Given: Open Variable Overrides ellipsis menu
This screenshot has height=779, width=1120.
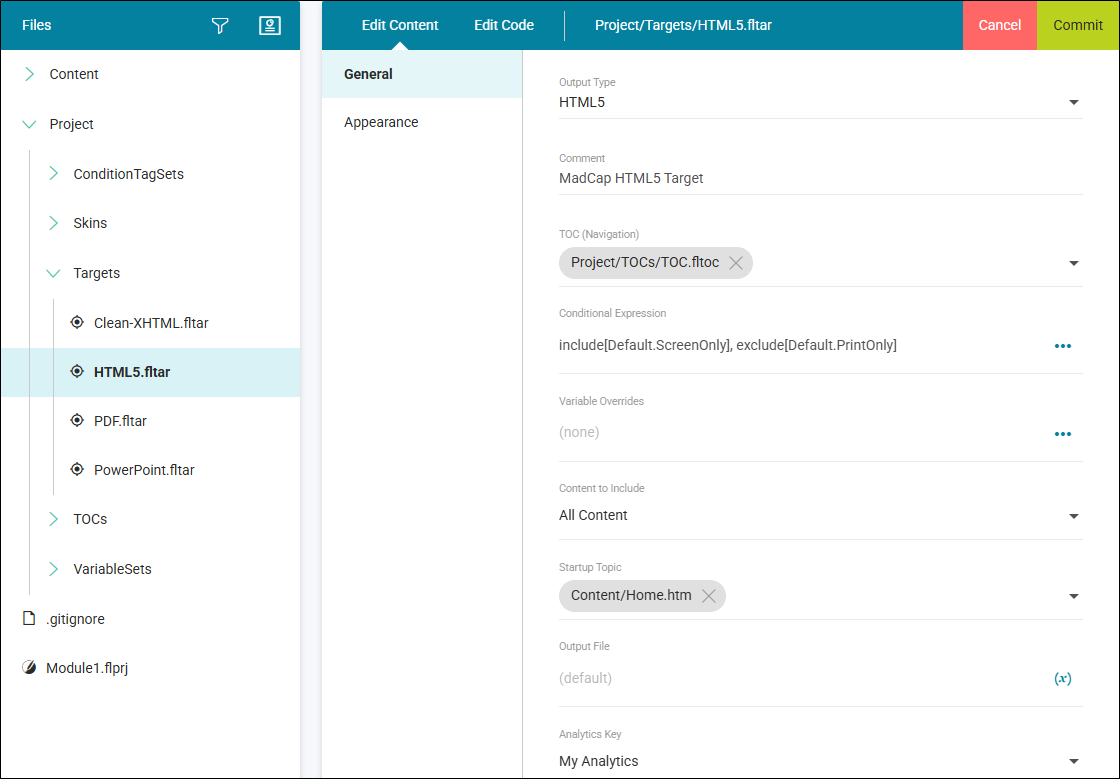Looking at the screenshot, I should [x=1063, y=433].
